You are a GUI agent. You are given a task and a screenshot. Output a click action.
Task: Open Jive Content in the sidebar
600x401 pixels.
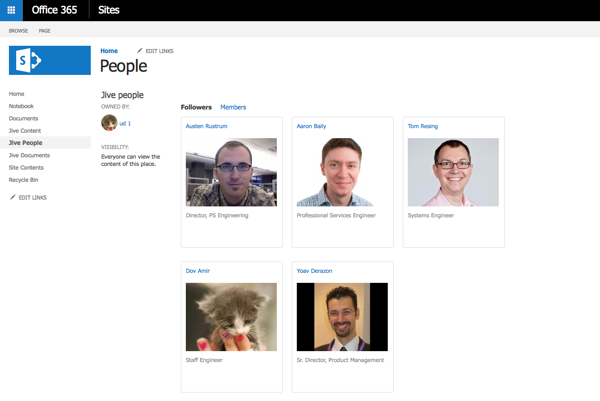coord(25,130)
